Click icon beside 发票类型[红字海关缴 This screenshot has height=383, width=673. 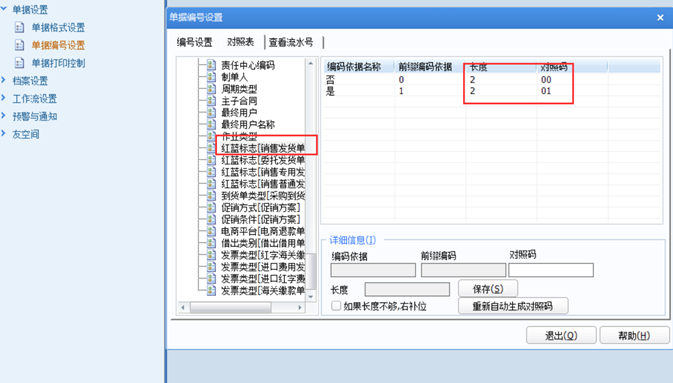[211, 255]
